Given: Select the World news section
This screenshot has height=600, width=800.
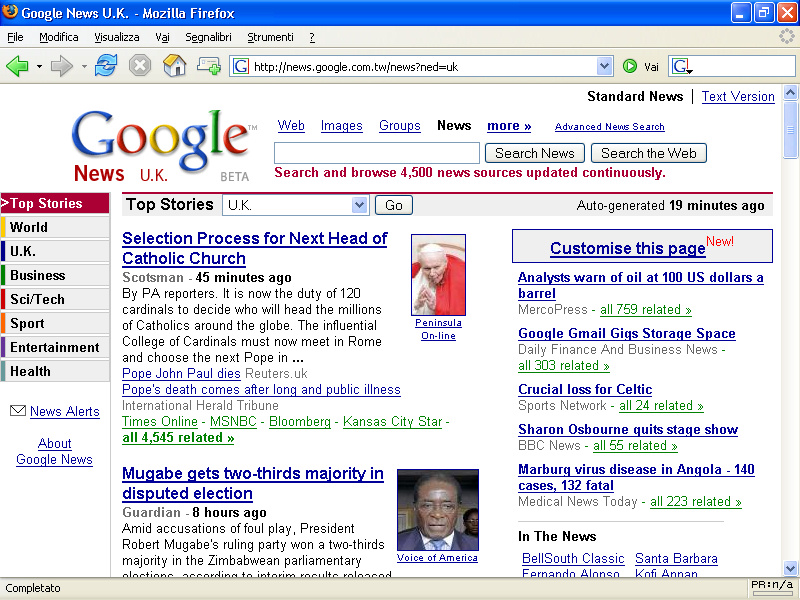Looking at the screenshot, I should pos(55,227).
